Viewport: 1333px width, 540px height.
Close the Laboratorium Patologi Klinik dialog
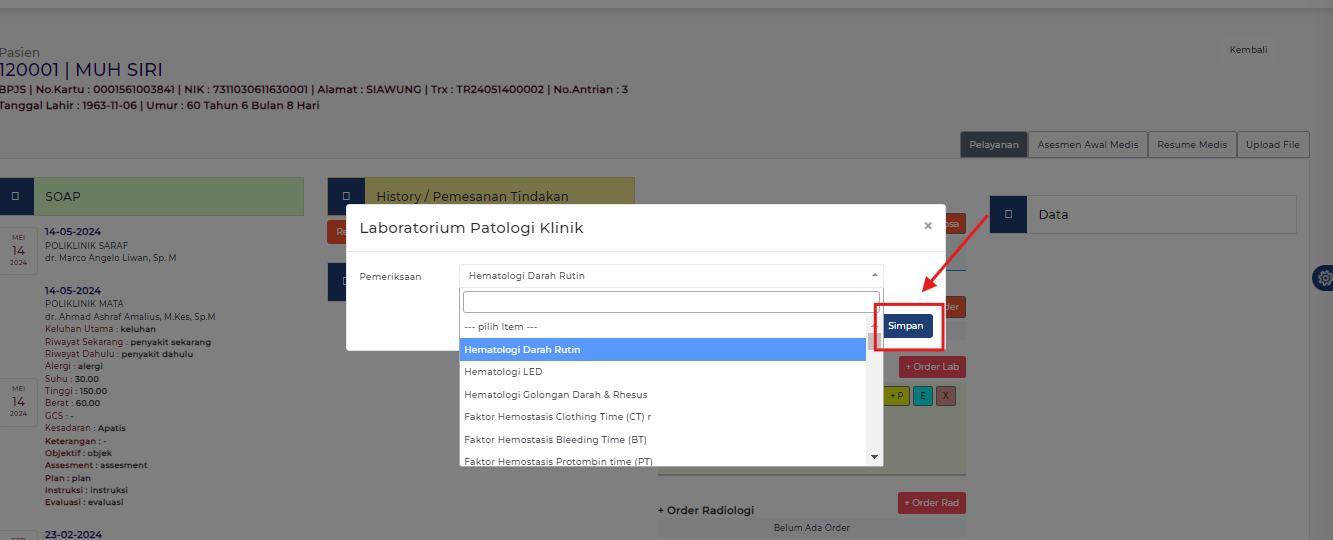point(928,226)
